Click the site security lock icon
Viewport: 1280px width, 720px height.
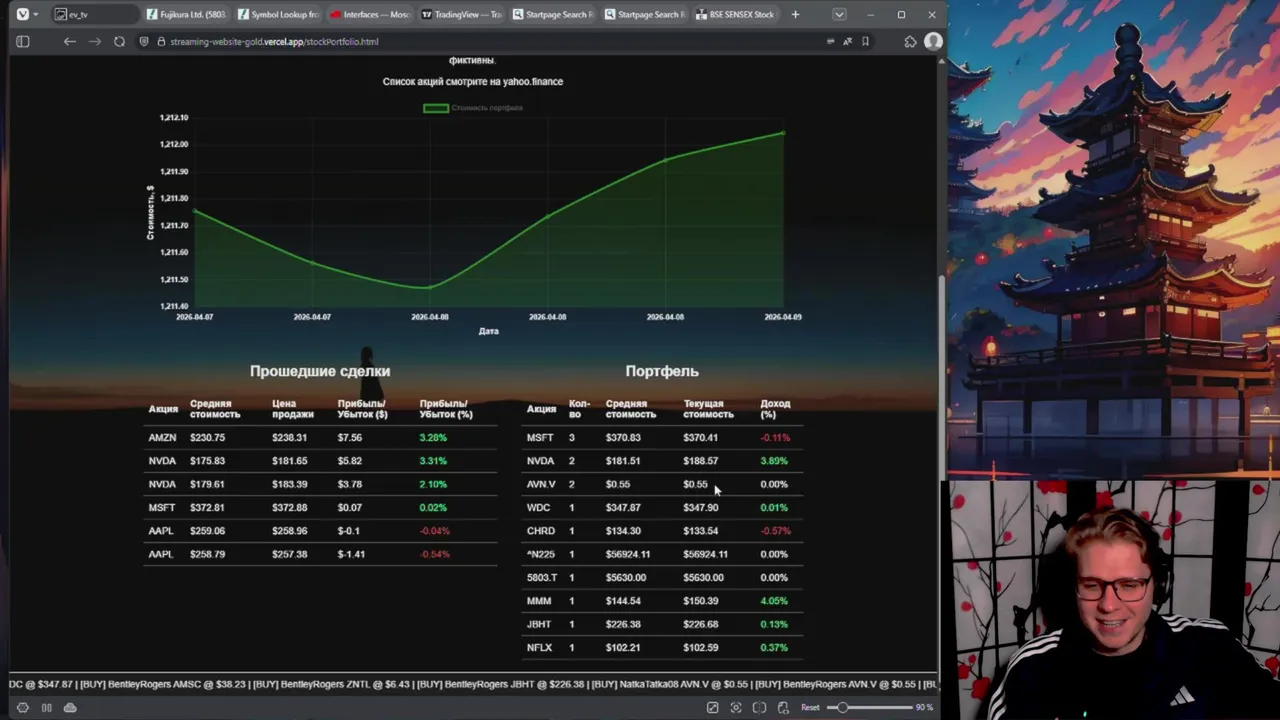pos(160,41)
